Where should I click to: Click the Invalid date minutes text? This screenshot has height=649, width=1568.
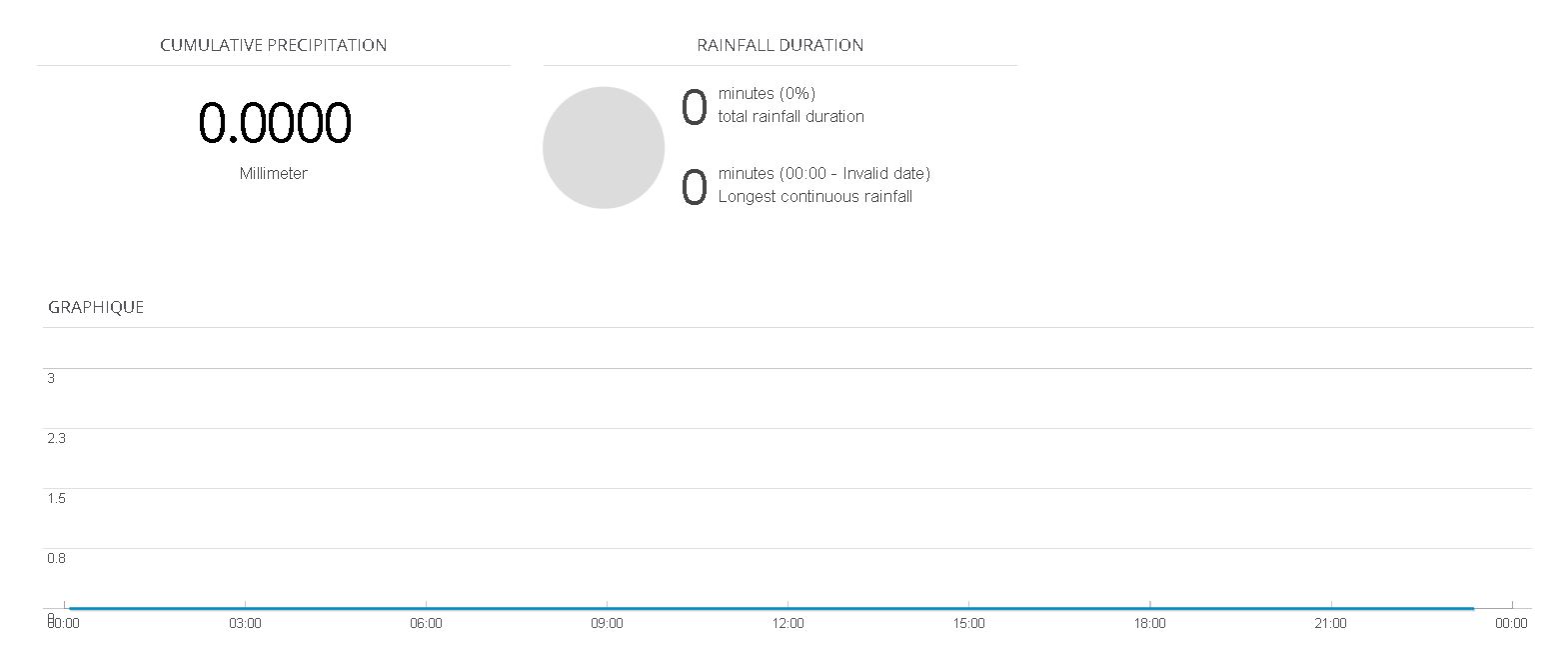[x=823, y=173]
